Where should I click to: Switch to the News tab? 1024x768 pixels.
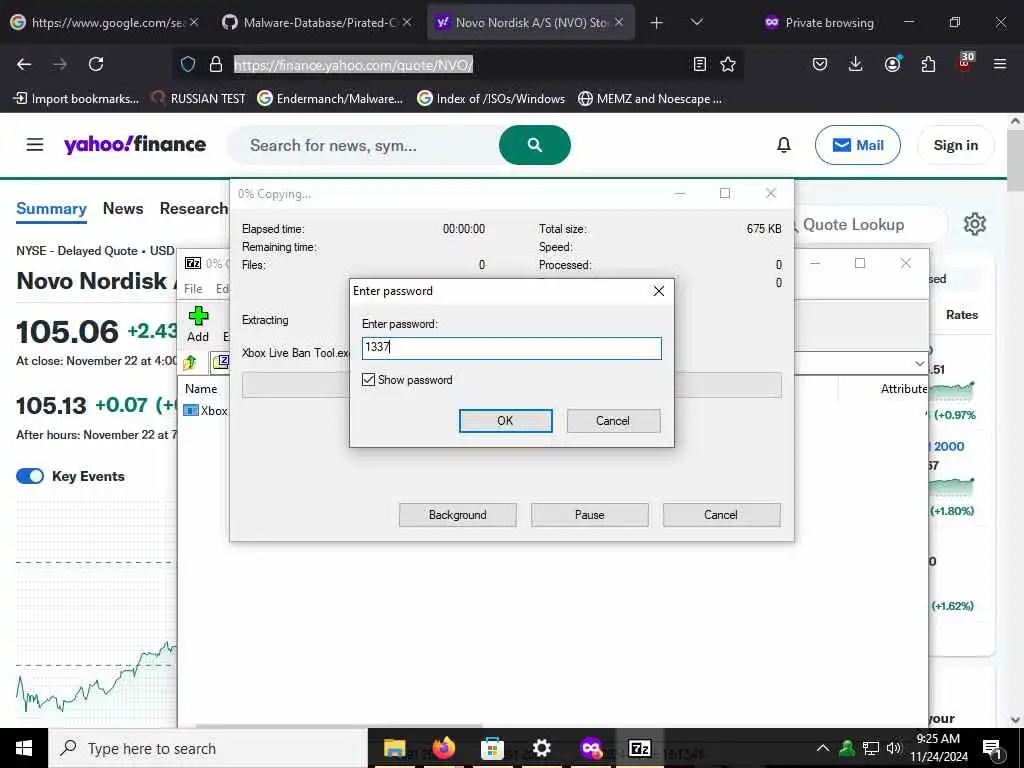(123, 208)
